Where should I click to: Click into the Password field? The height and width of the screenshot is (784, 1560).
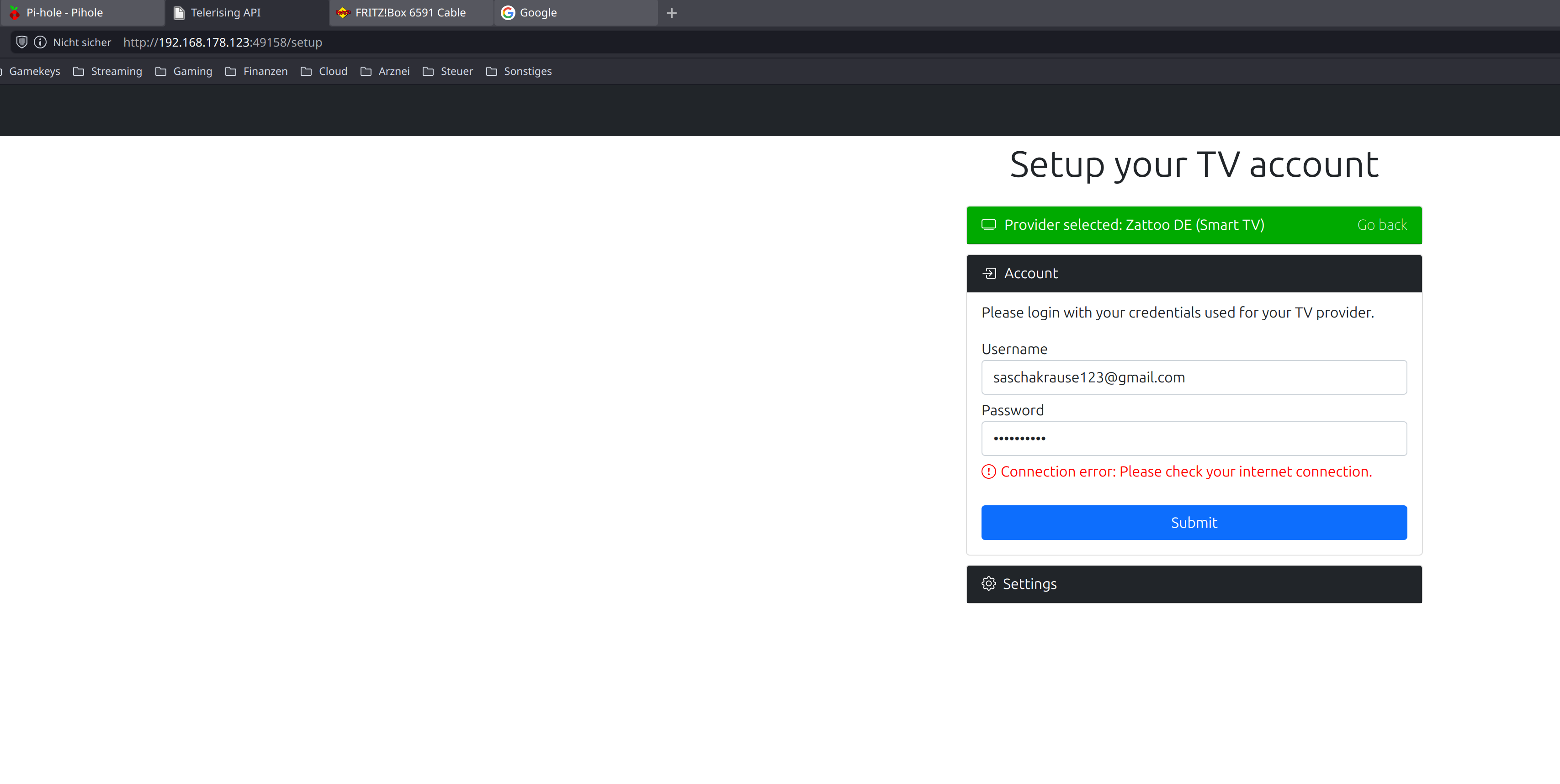point(1194,439)
